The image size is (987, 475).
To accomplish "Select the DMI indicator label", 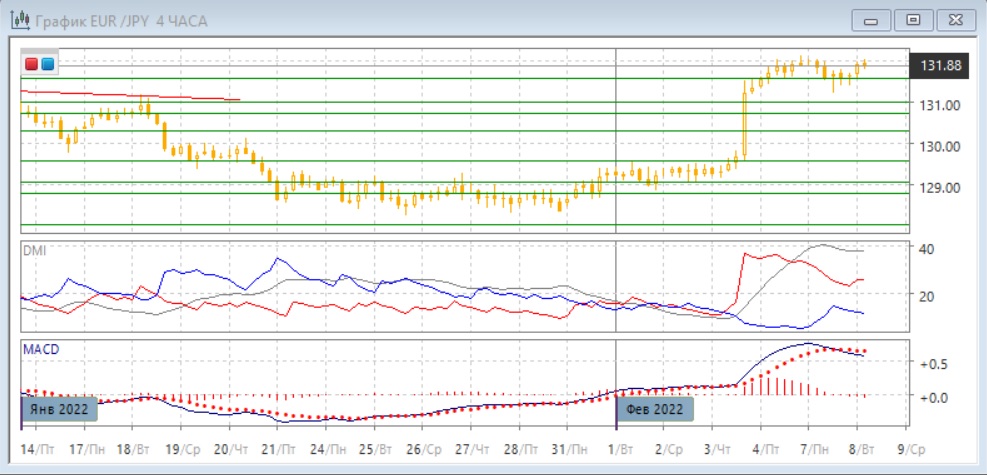I will click(34, 250).
